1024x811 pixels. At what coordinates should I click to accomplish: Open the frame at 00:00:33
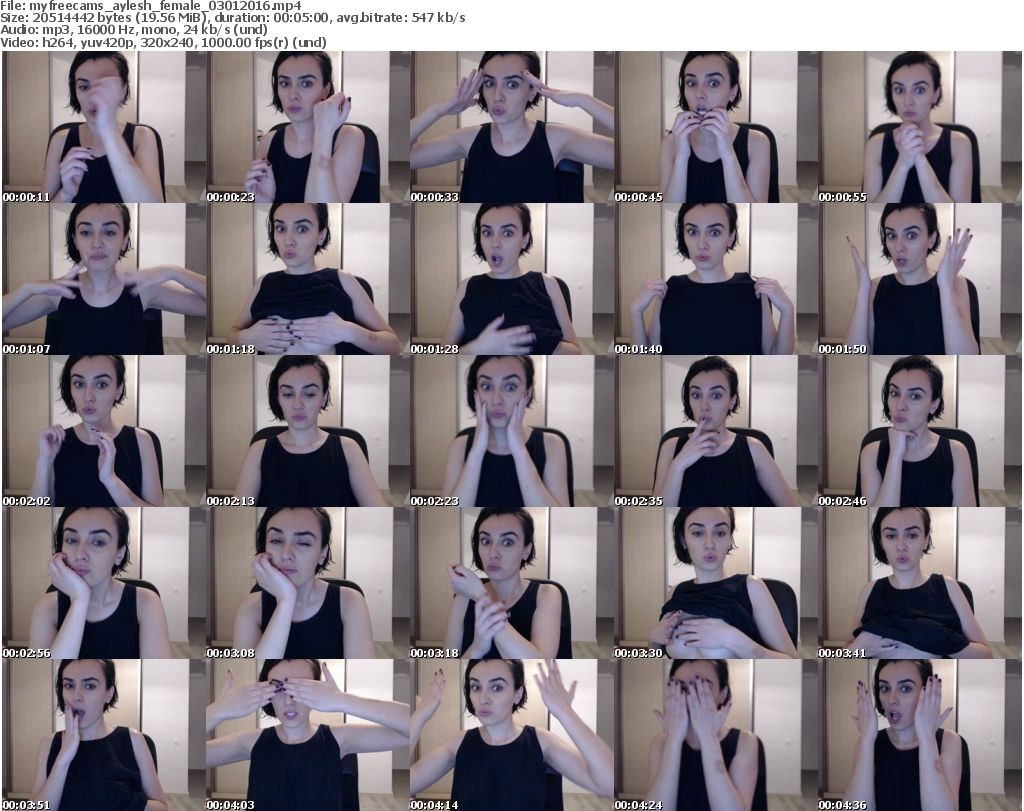(x=511, y=127)
